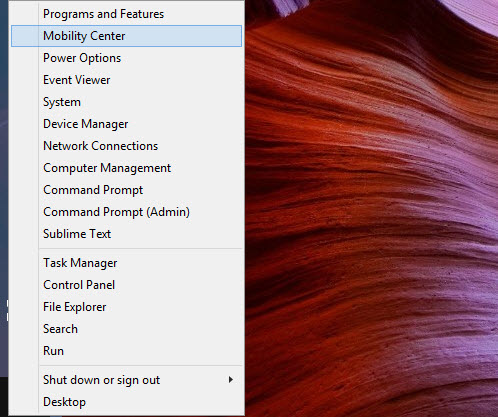Open Command Prompt

click(x=126, y=190)
